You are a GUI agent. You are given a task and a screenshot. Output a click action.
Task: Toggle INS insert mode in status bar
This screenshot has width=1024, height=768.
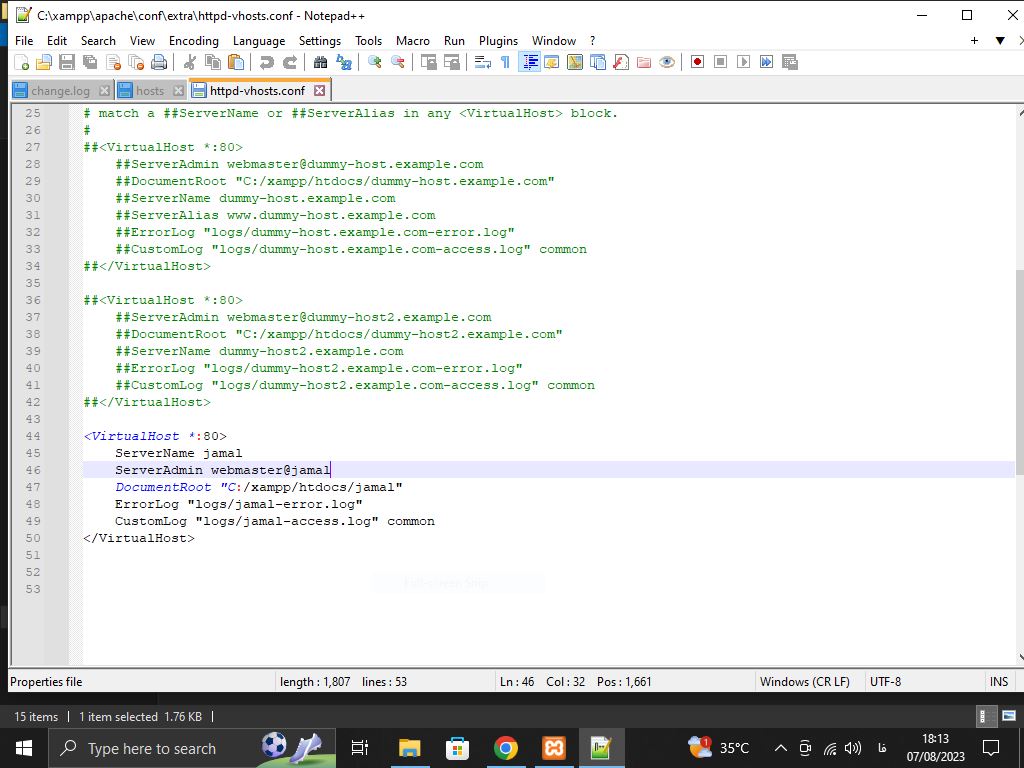click(999, 682)
